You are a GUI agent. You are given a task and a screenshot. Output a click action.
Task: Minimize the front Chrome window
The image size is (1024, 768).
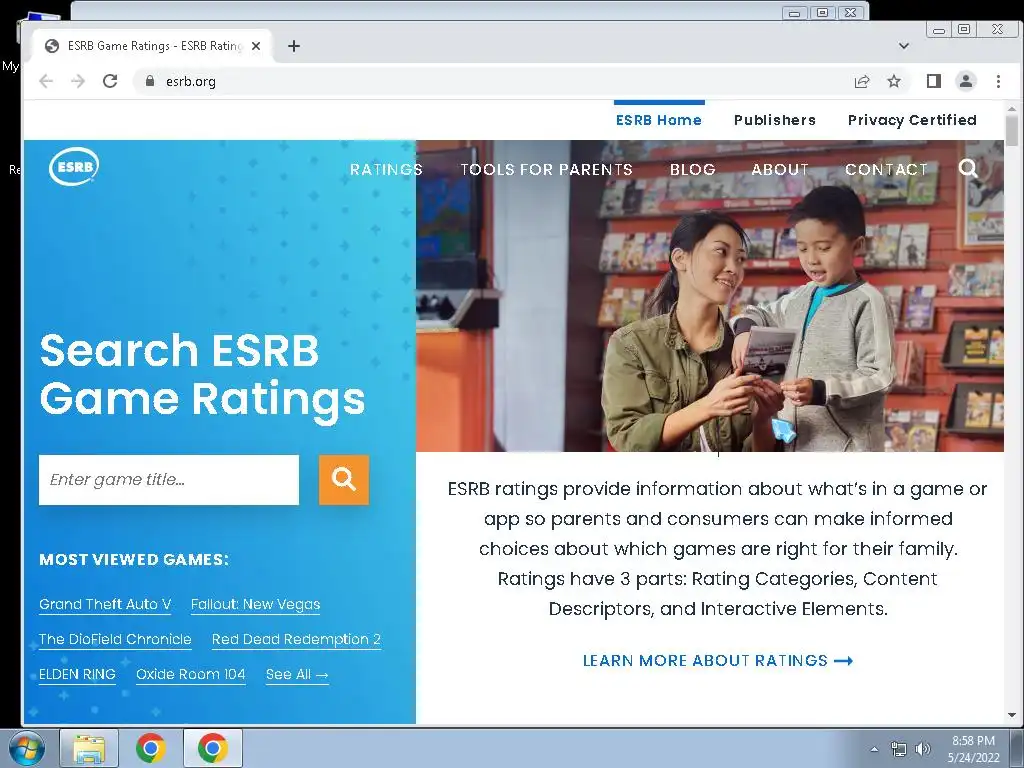[x=938, y=29]
